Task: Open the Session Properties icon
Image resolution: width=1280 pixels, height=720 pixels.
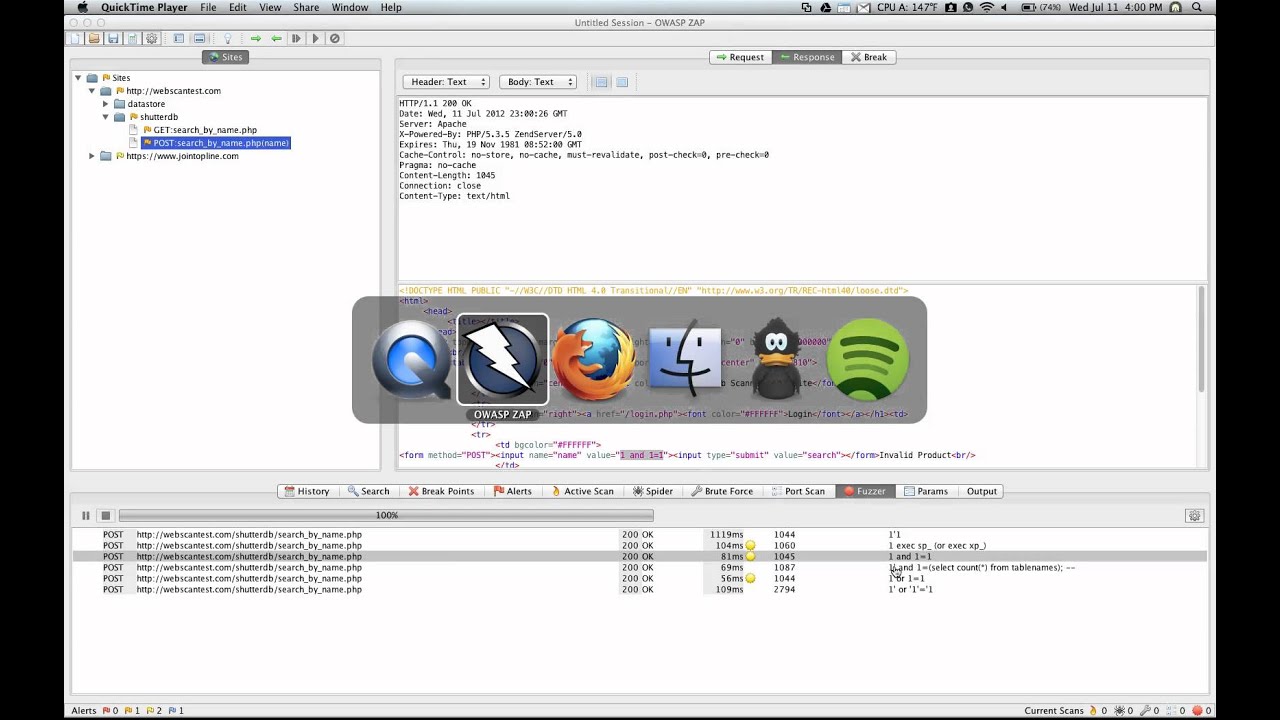Action: coord(132,38)
